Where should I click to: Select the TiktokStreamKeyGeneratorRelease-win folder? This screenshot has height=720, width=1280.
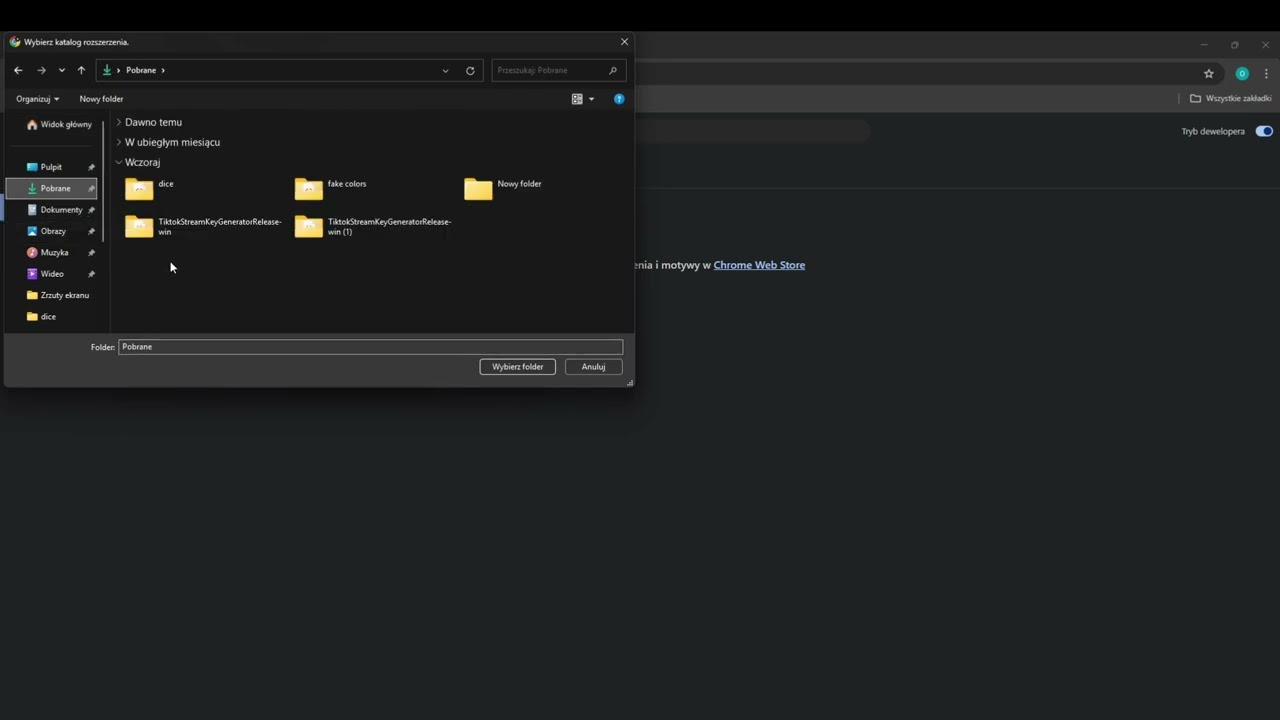[204, 227]
